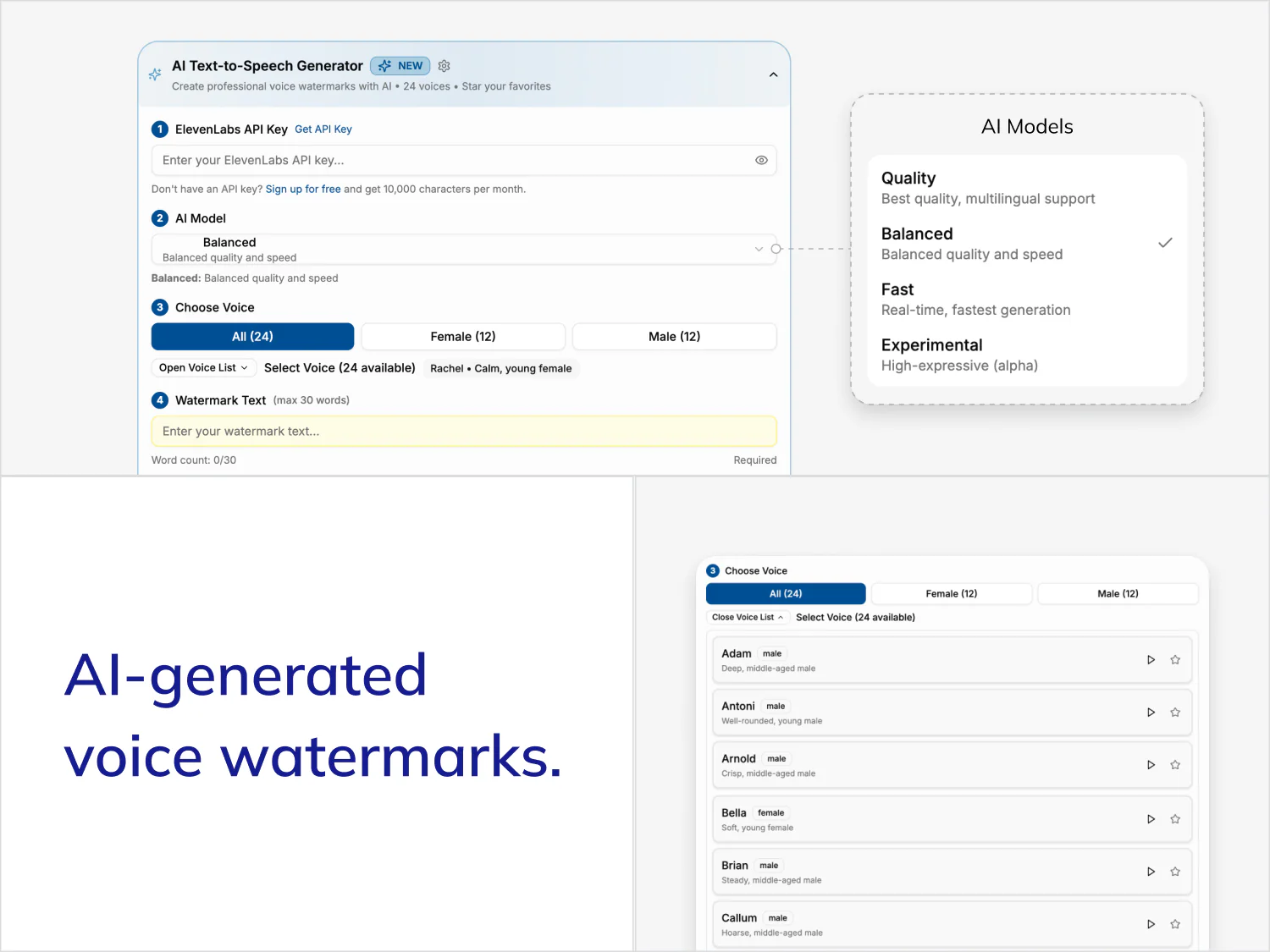Select the Antoni voice row

(x=952, y=713)
